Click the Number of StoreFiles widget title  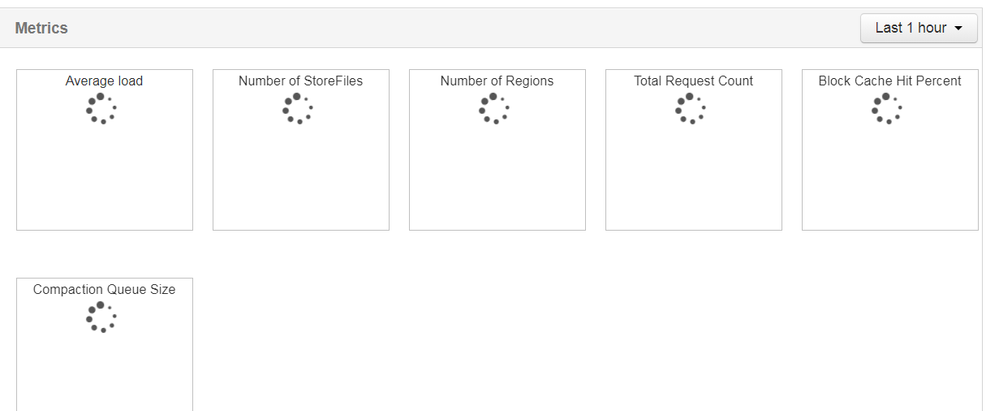(x=300, y=81)
